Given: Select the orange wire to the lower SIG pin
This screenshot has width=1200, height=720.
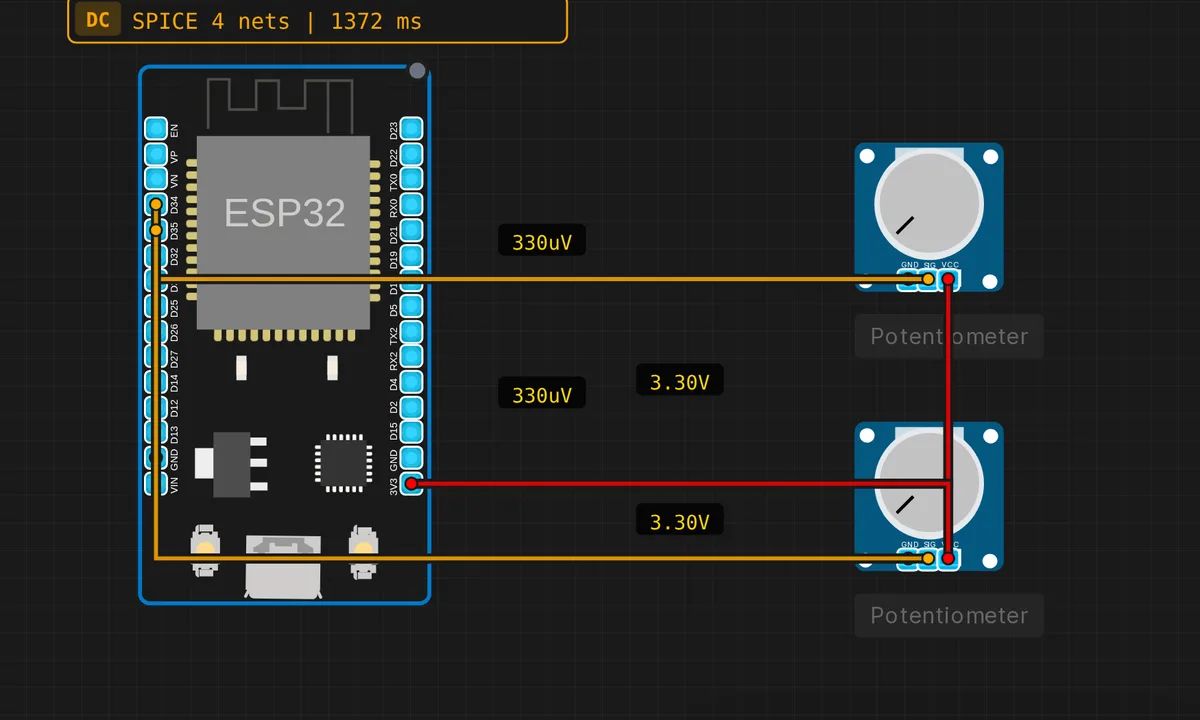Looking at the screenshot, I should (540, 557).
